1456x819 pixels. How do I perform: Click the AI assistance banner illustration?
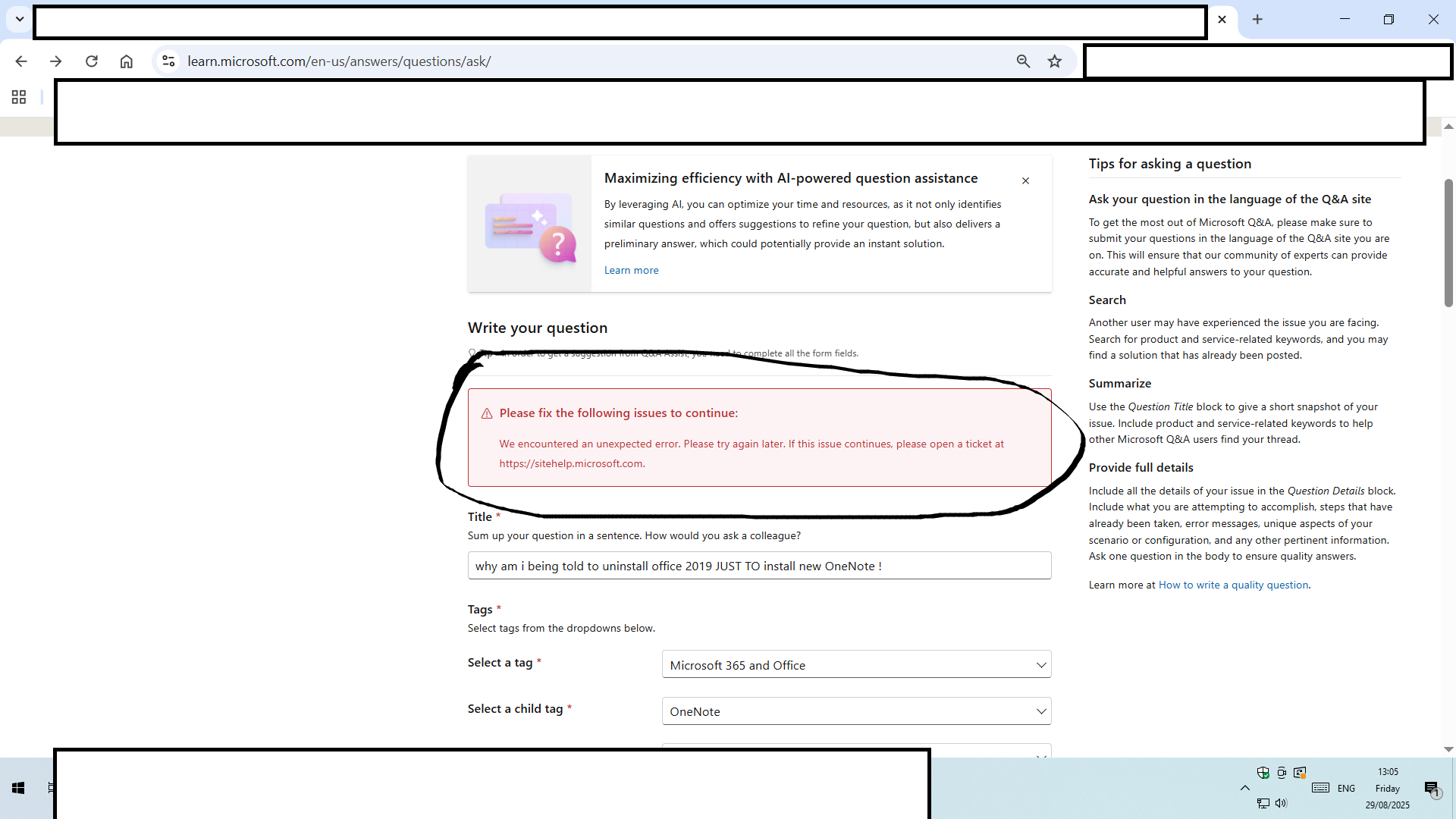530,224
